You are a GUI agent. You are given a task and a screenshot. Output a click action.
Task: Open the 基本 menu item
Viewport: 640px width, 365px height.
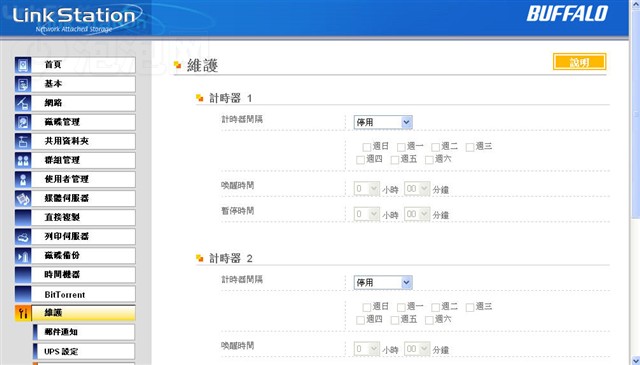point(83,84)
